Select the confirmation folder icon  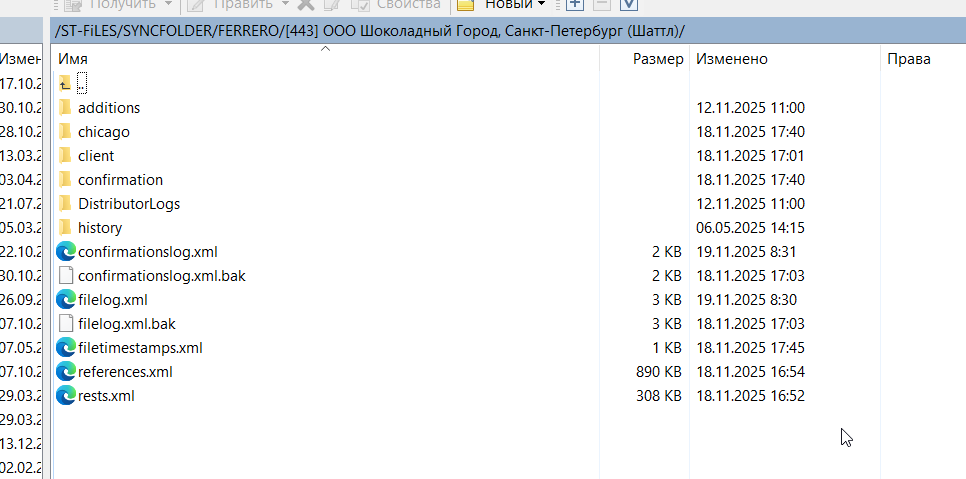tap(65, 179)
